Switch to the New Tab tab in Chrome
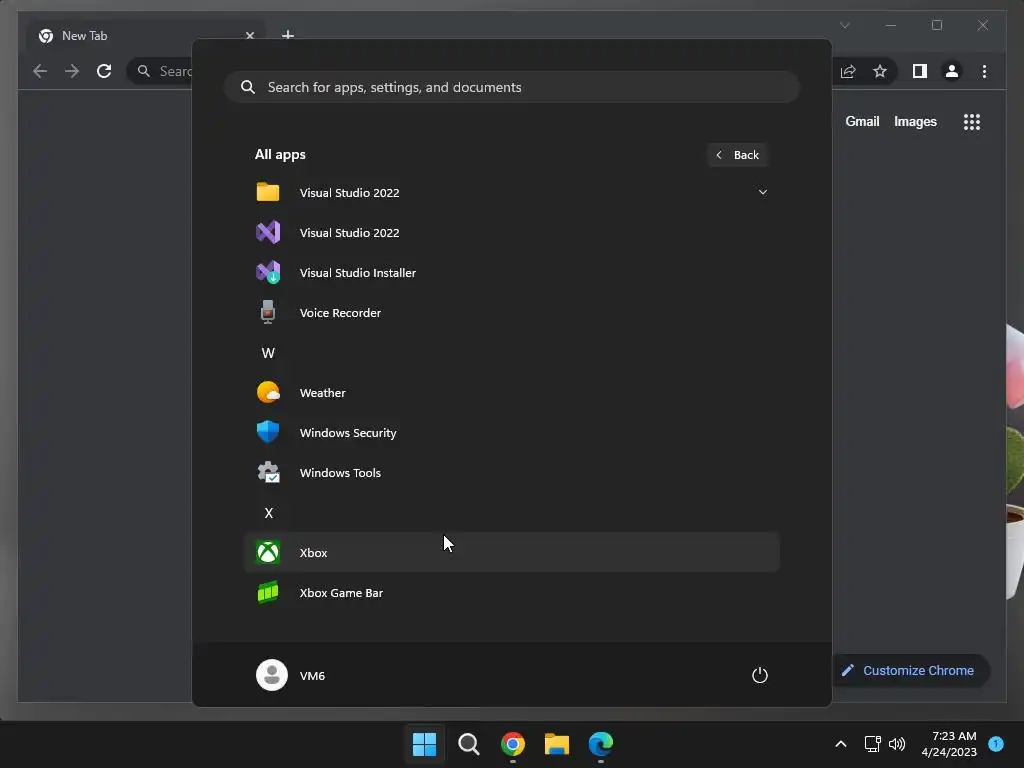 point(145,36)
